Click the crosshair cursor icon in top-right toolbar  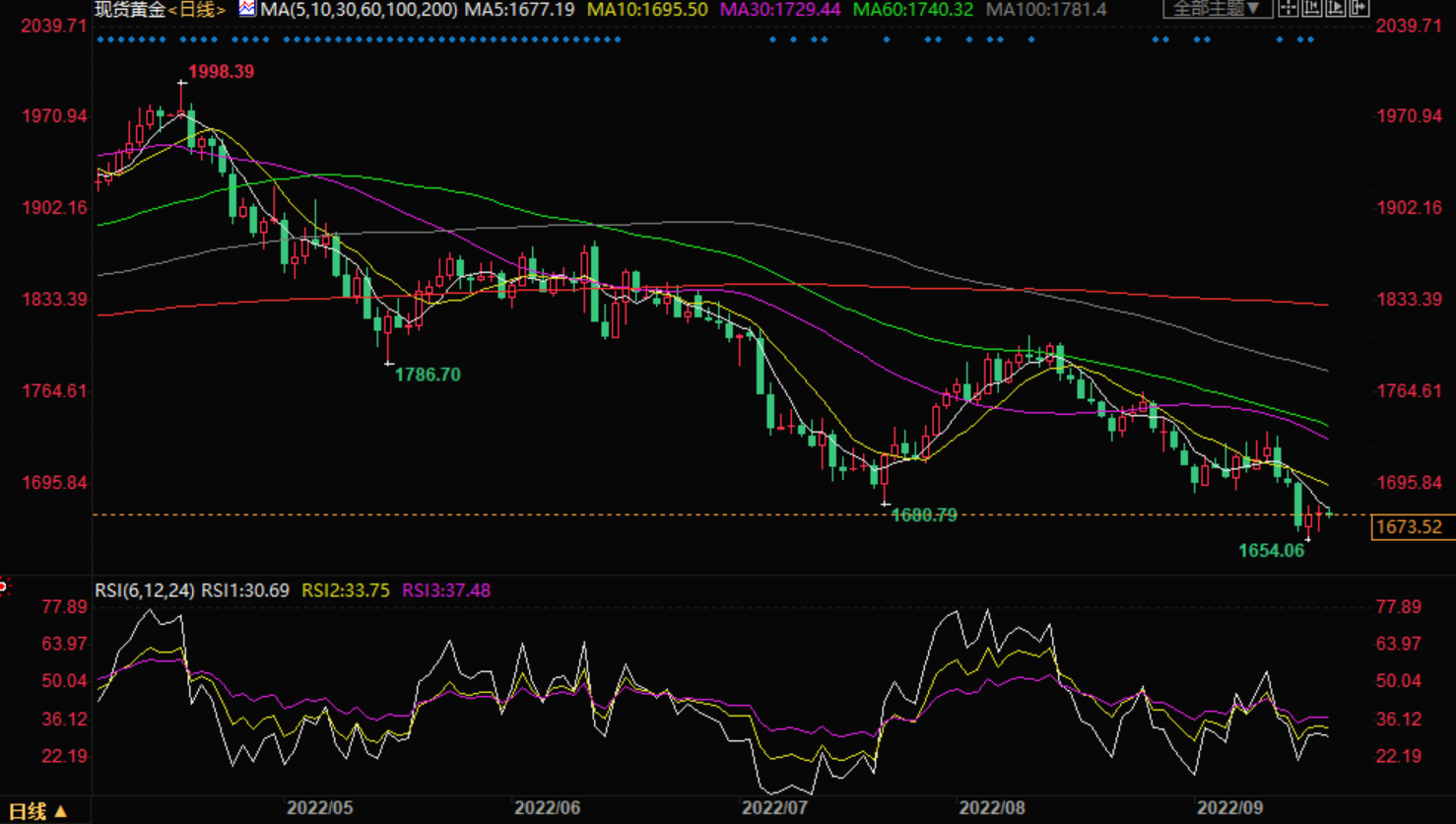tap(1289, 8)
